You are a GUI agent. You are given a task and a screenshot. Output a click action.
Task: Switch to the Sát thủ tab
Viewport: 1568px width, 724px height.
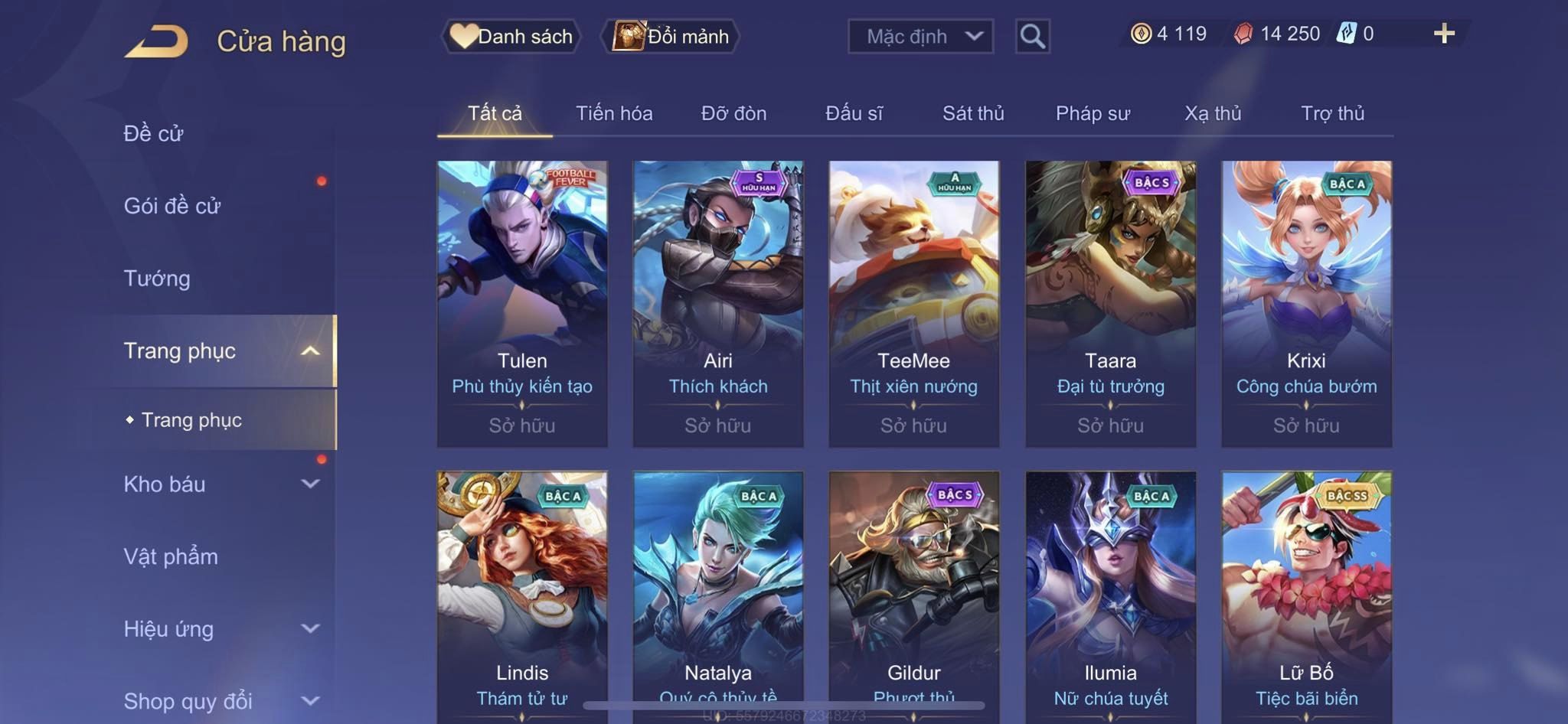pos(973,113)
